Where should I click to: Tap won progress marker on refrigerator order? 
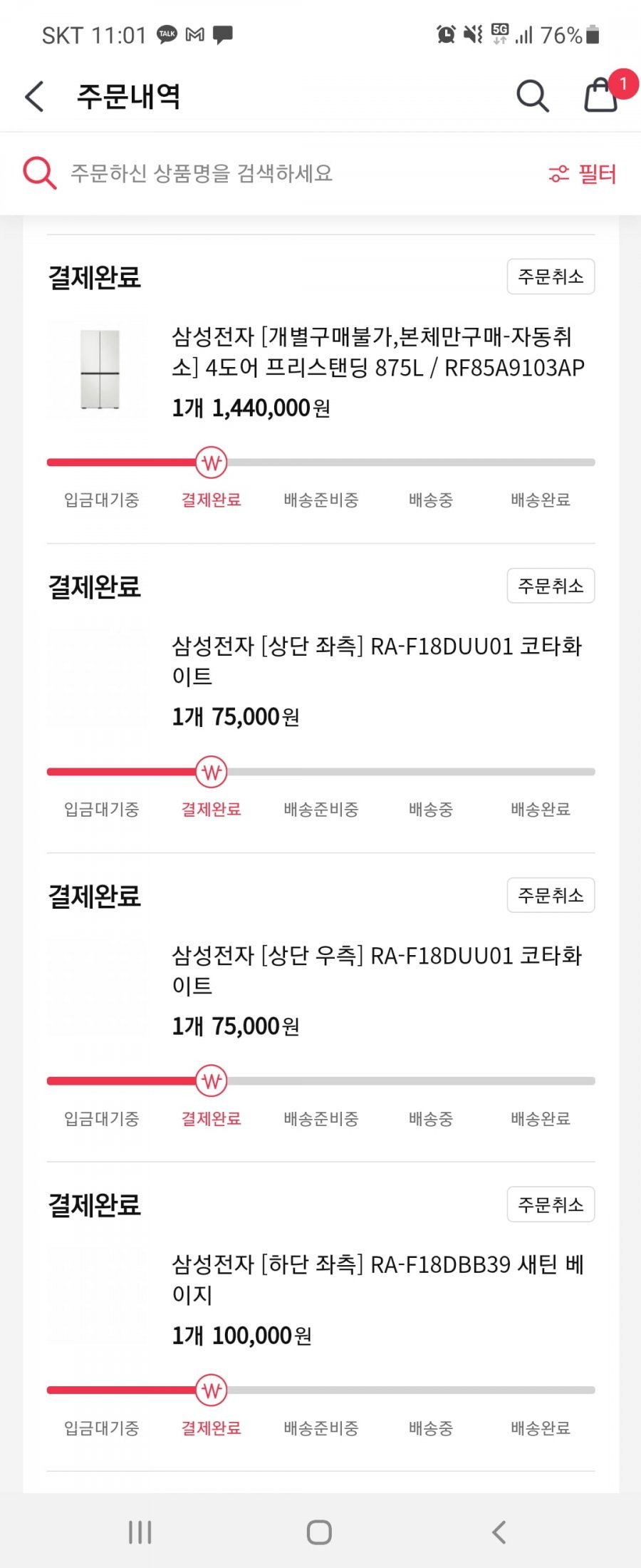pos(212,463)
